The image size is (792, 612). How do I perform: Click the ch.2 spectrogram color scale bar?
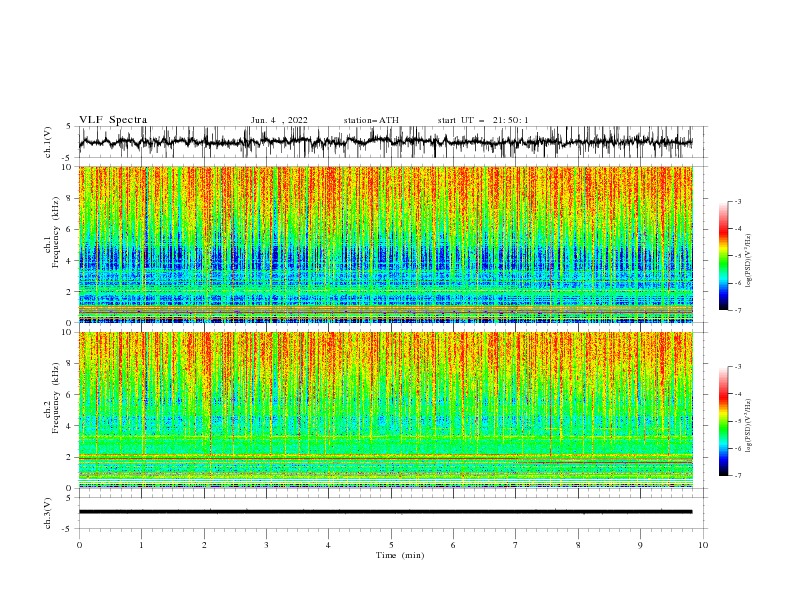click(x=723, y=421)
